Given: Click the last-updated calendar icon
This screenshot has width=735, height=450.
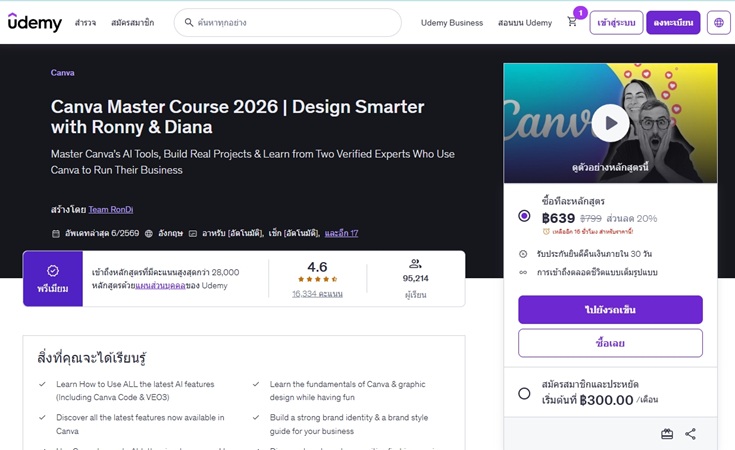Looking at the screenshot, I should click(x=56, y=233).
